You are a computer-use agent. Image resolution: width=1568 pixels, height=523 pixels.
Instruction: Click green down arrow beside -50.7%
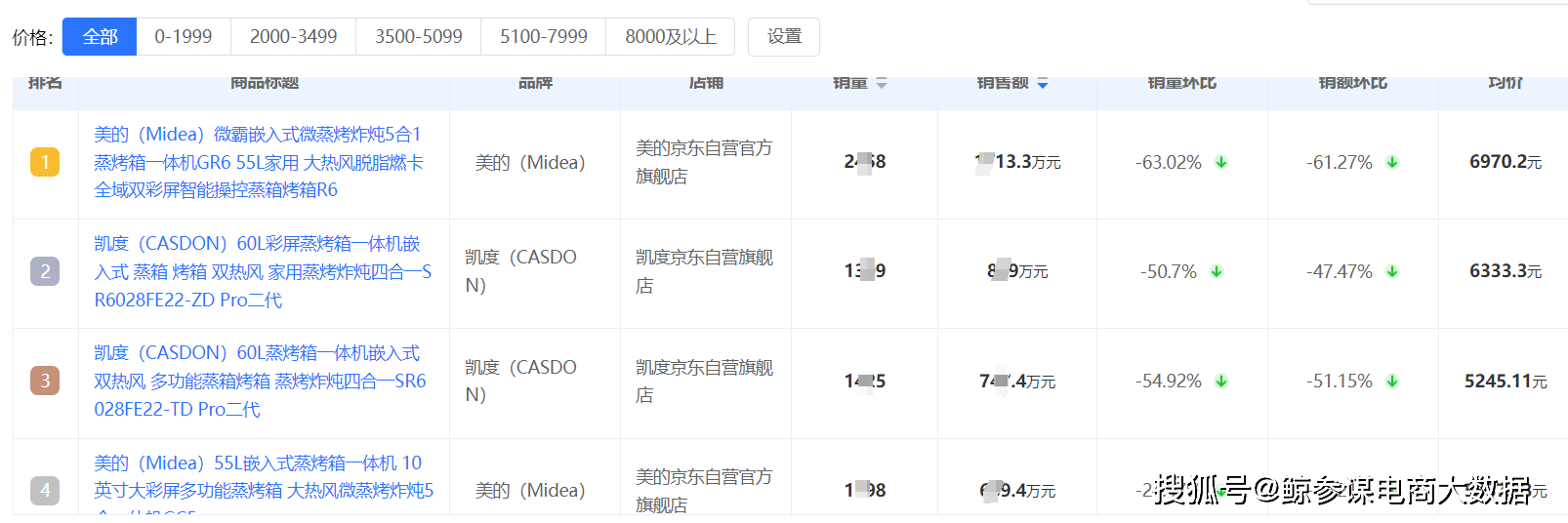pyautogui.click(x=1217, y=271)
